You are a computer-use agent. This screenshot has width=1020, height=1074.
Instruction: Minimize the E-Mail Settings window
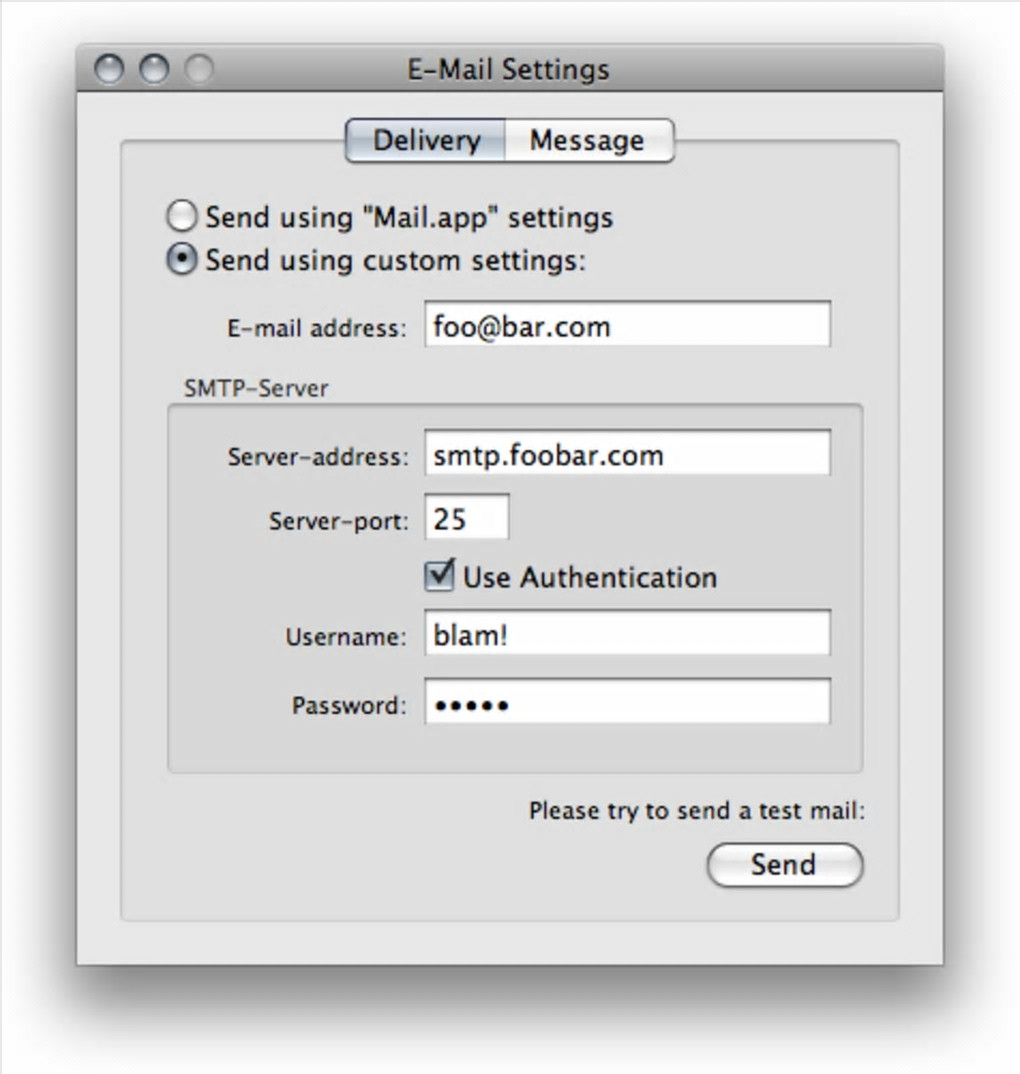click(x=154, y=69)
